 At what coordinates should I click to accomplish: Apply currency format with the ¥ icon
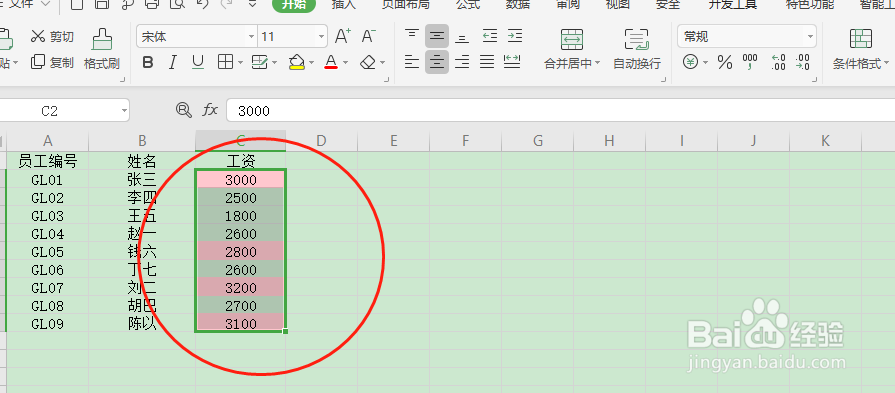691,62
